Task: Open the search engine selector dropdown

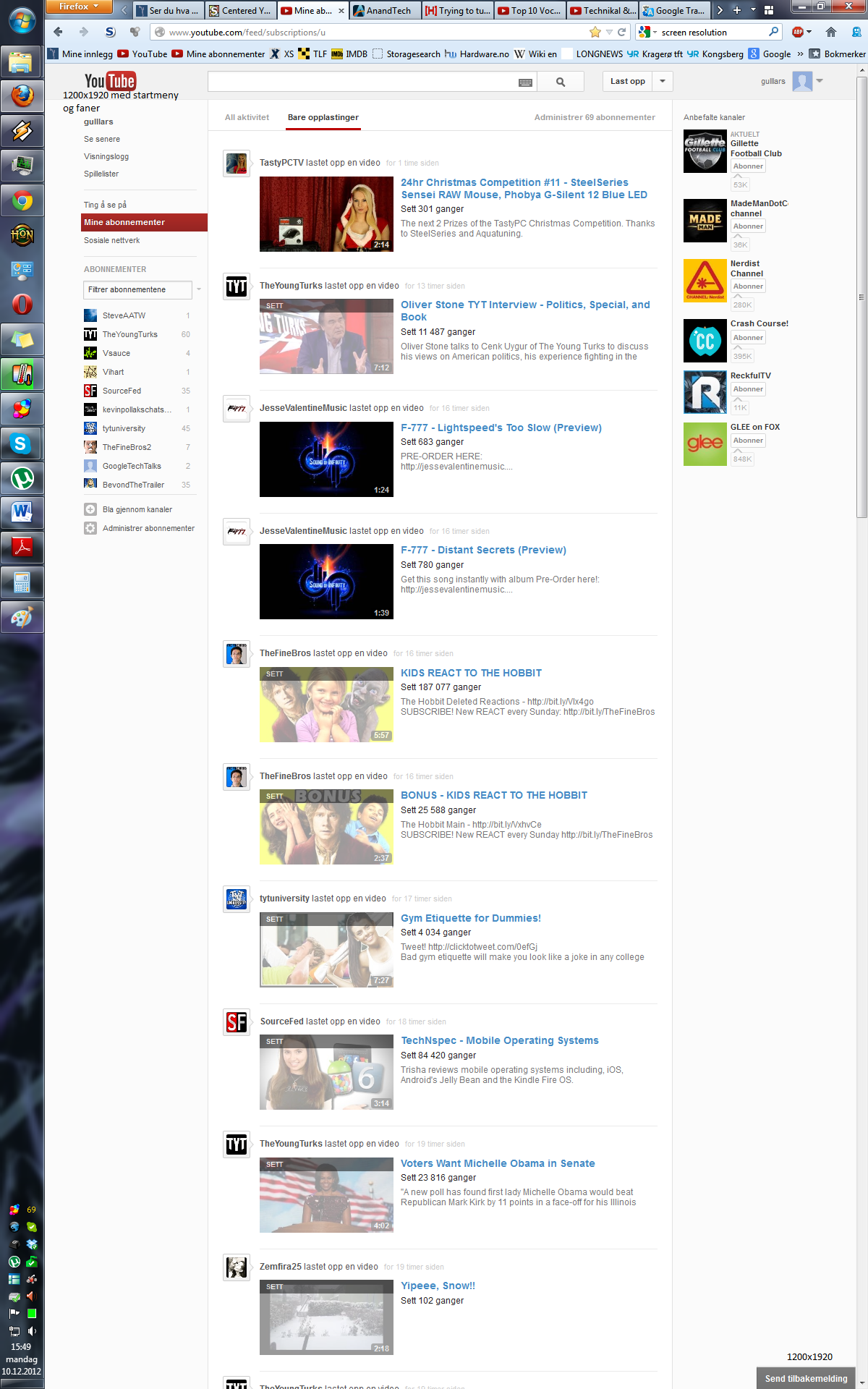Action: (648, 32)
